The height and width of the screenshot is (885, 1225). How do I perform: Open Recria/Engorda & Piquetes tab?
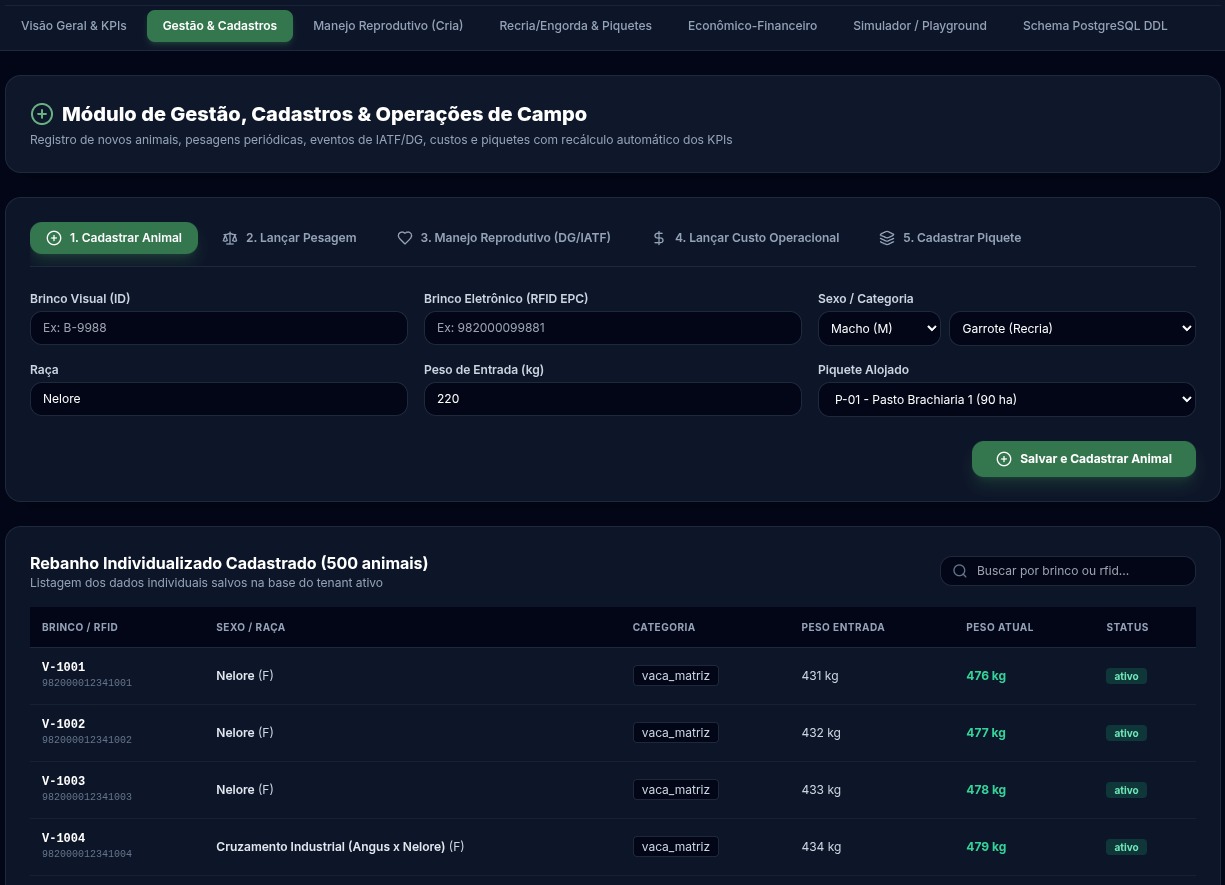point(576,26)
